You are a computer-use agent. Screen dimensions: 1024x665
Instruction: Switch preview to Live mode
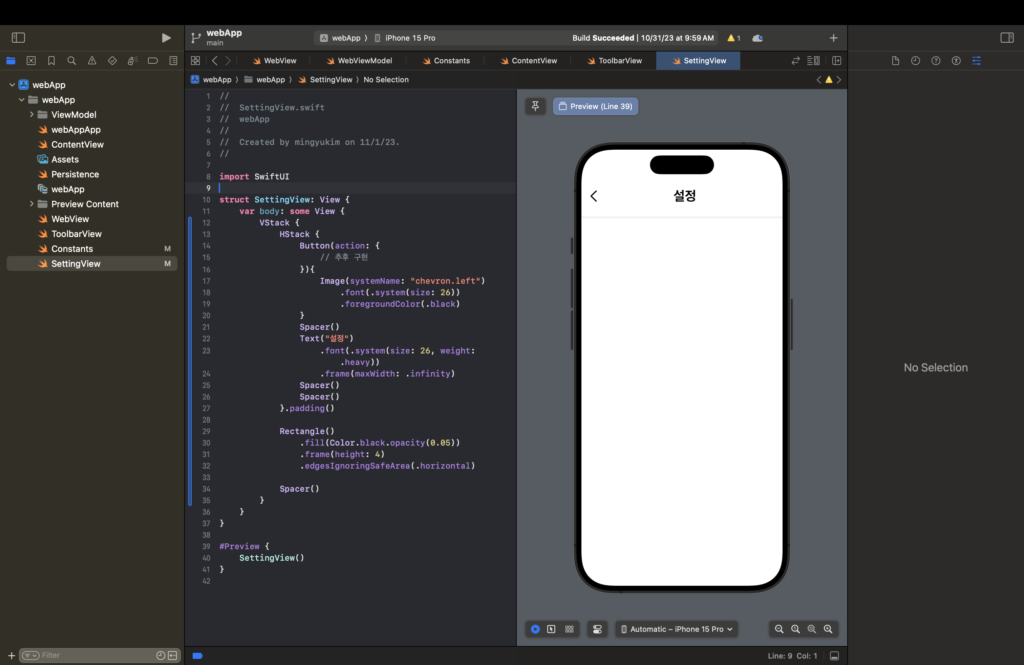point(535,629)
